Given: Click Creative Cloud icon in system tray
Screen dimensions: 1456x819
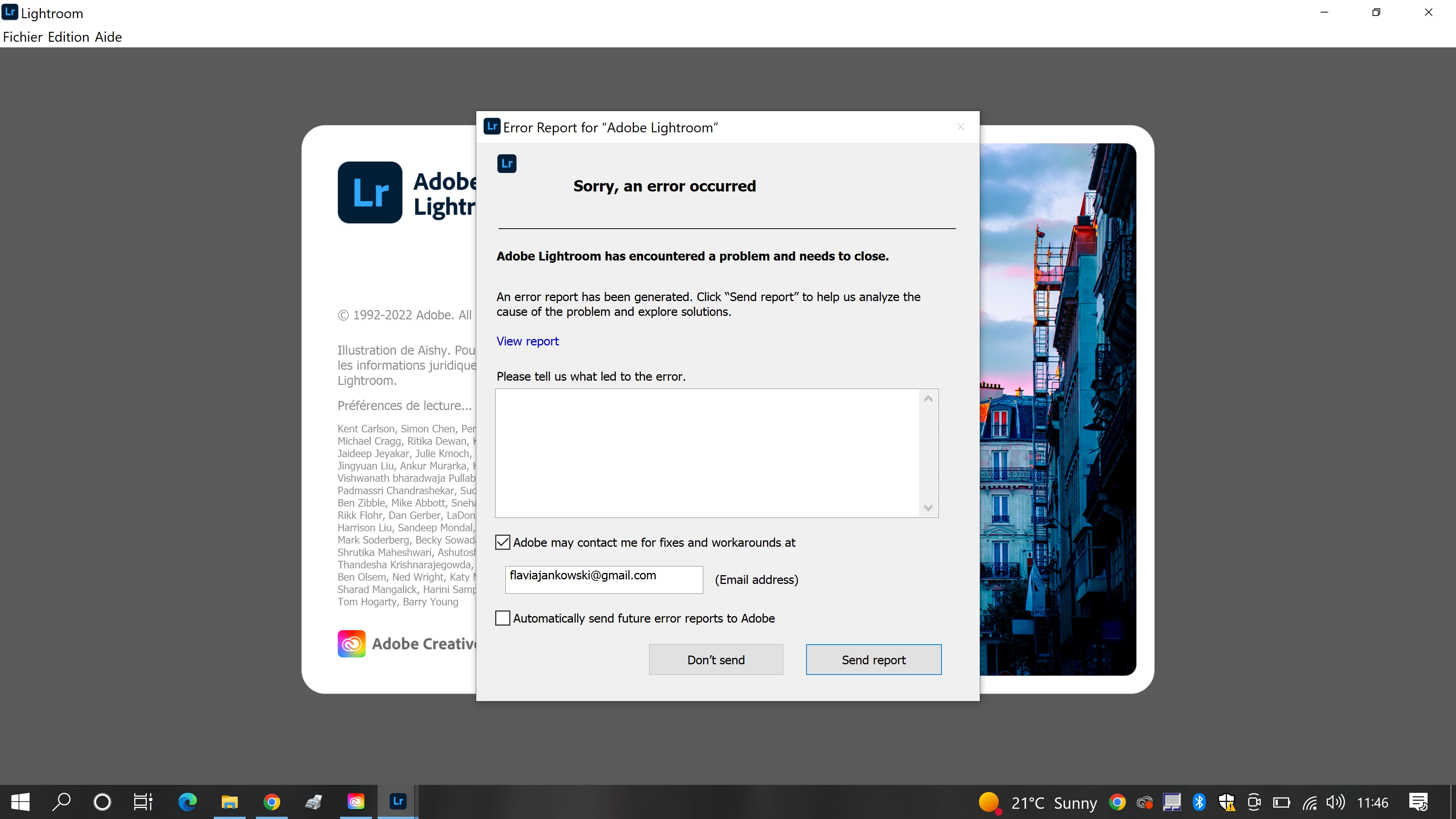Looking at the screenshot, I should tap(1145, 802).
